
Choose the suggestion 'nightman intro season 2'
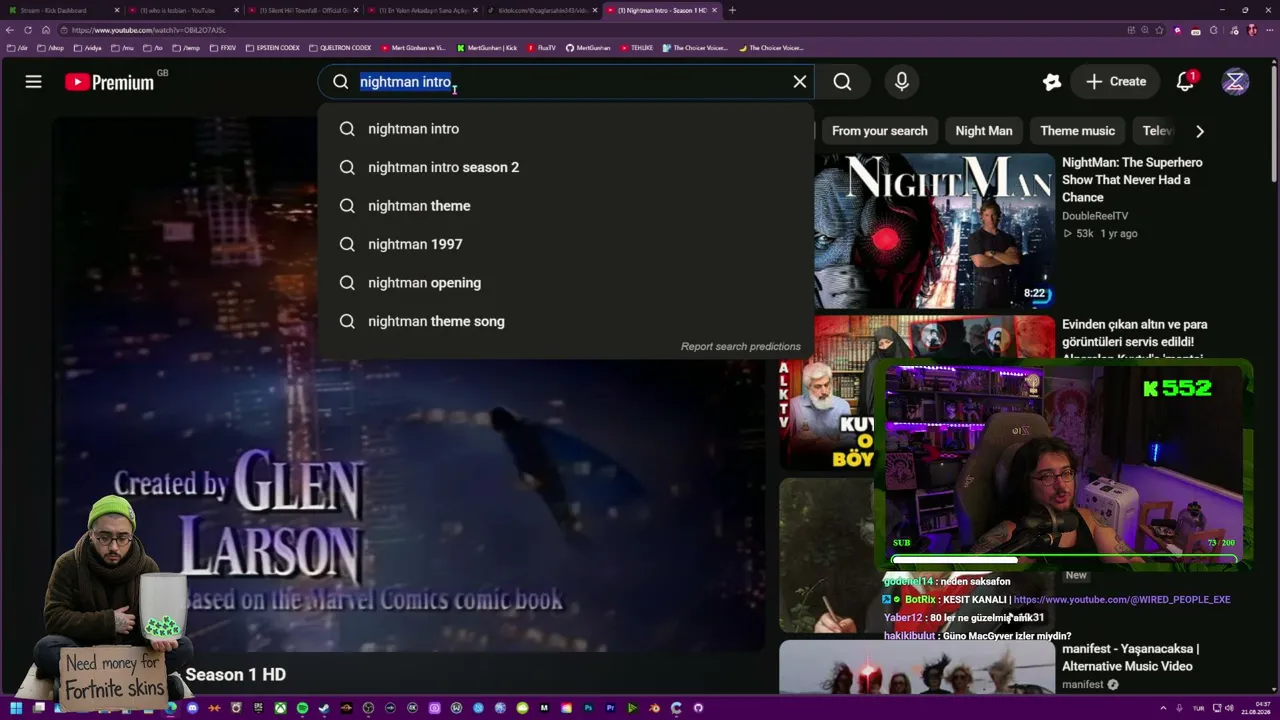(x=565, y=167)
